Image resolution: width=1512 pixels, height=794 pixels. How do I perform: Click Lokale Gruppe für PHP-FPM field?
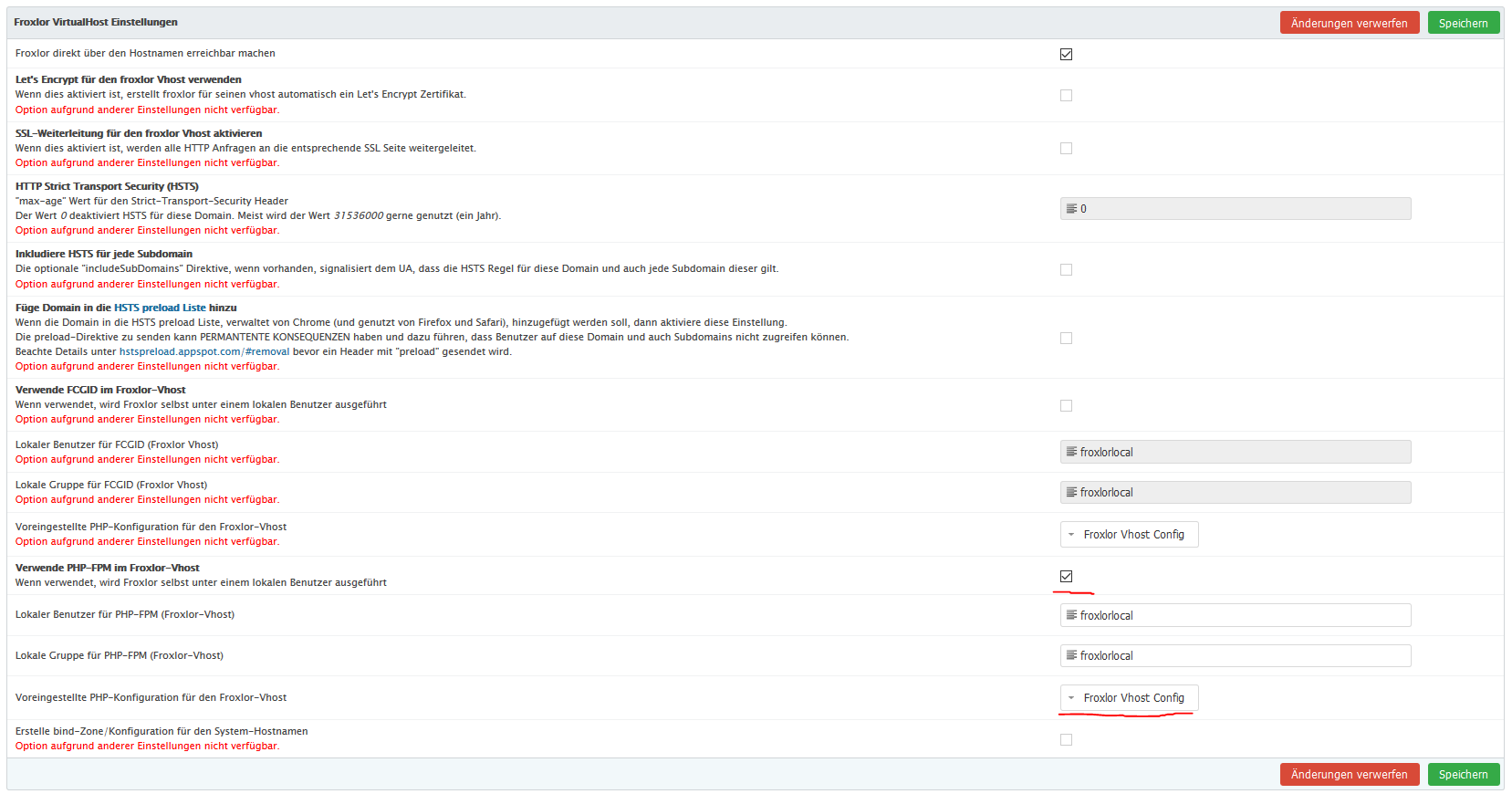click(1236, 655)
